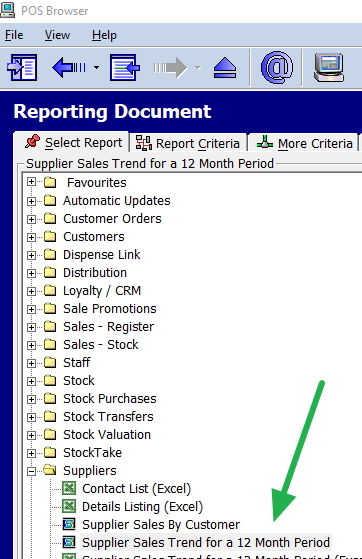Open the Back arrow history dropdown
Viewport: 362px width, 559px height.
[x=96, y=67]
